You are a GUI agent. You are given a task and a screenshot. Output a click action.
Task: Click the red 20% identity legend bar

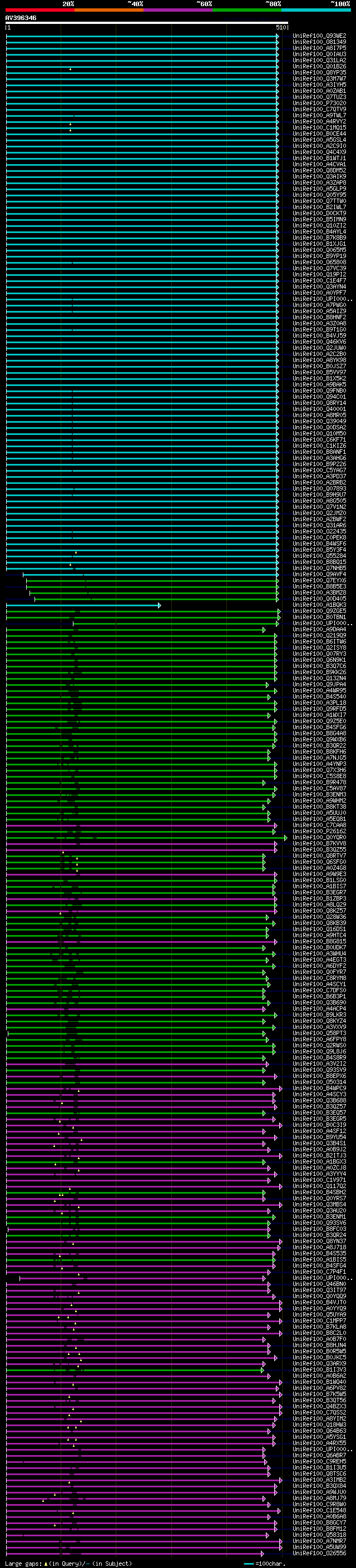point(40,10)
